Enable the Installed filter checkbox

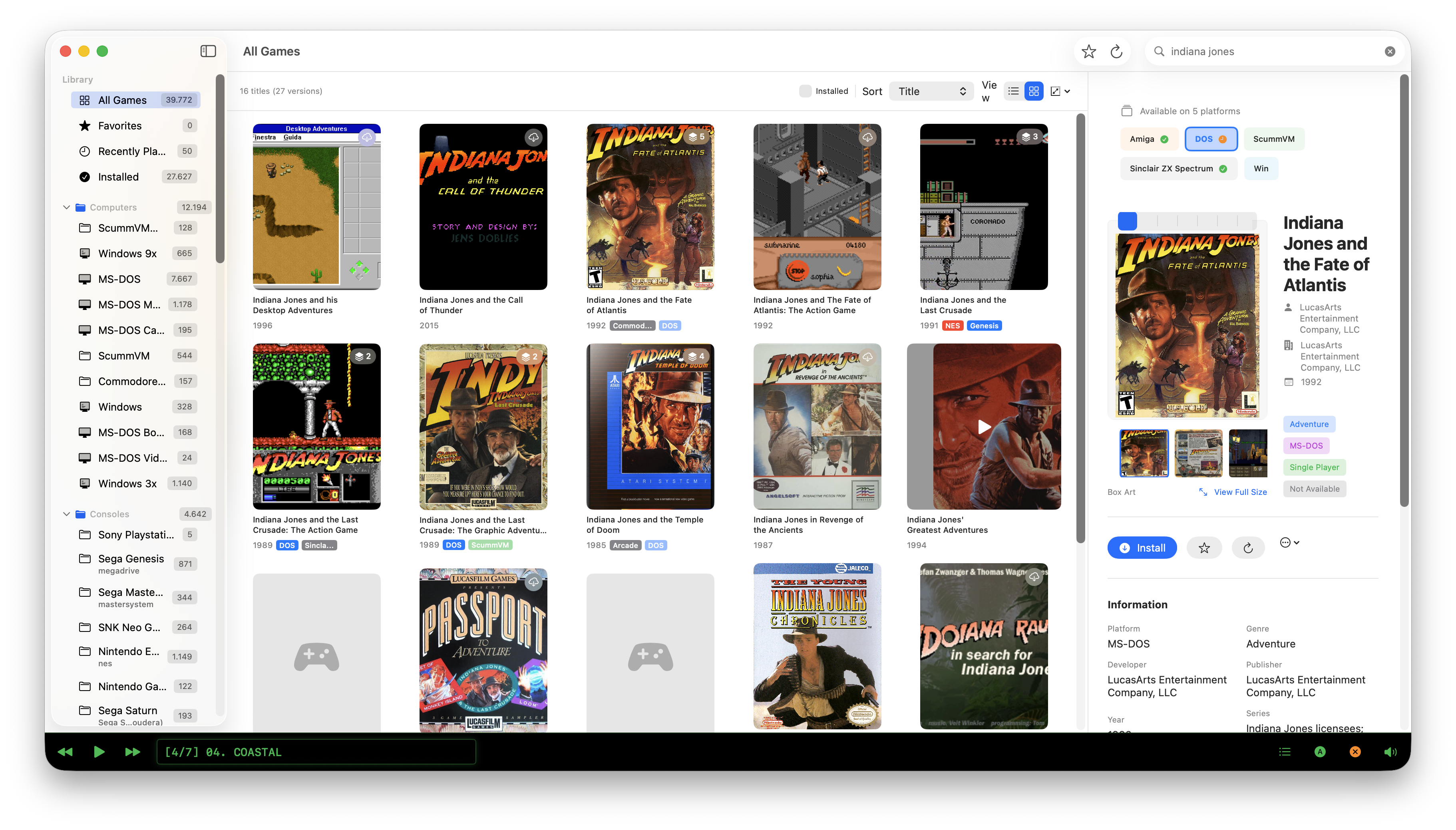pos(806,91)
